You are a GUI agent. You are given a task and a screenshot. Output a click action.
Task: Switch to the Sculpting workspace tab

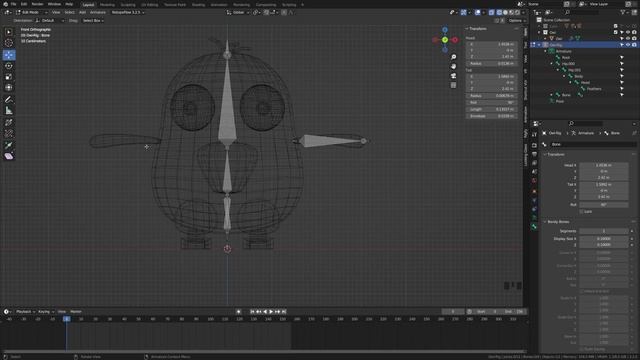[x=128, y=4]
